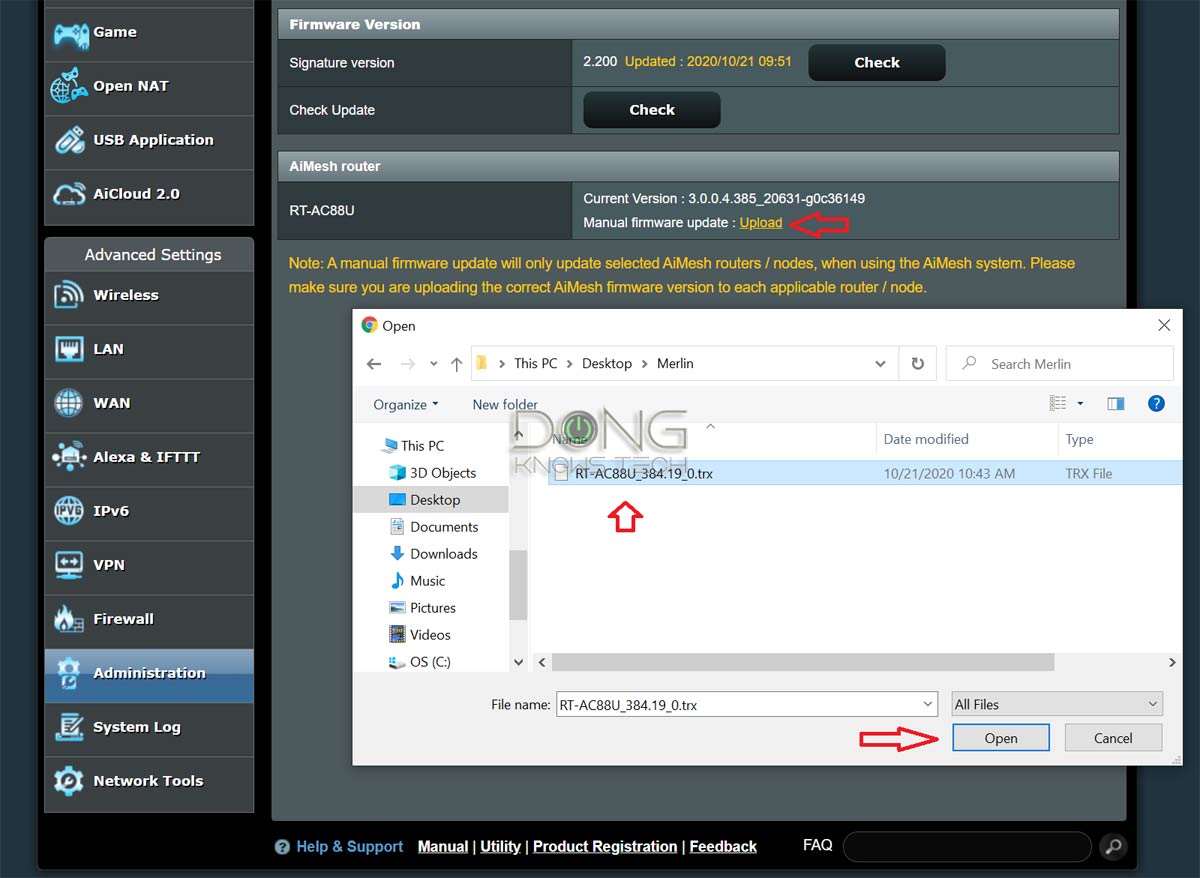The image size is (1200, 878).
Task: Click the Open button
Action: 1001,738
